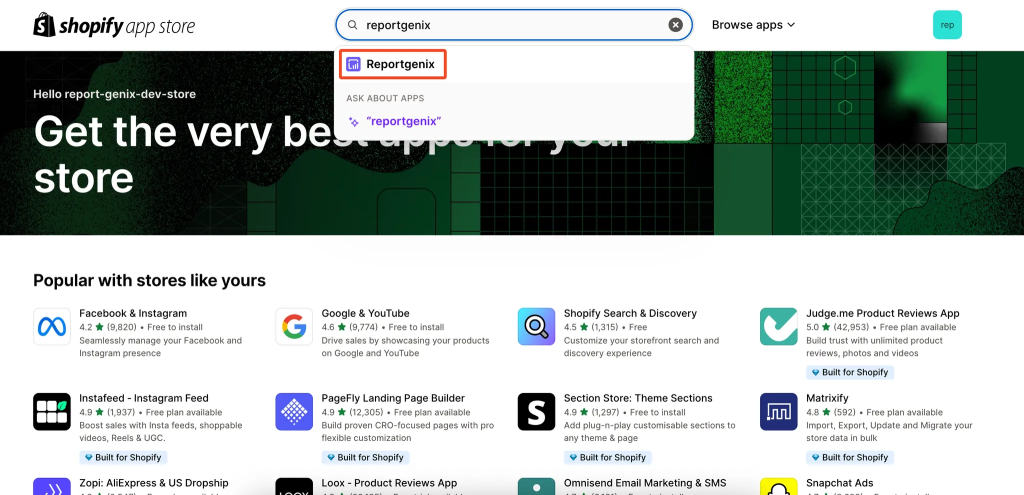
Task: Open Google & YouTube app title link
Action: (366, 313)
